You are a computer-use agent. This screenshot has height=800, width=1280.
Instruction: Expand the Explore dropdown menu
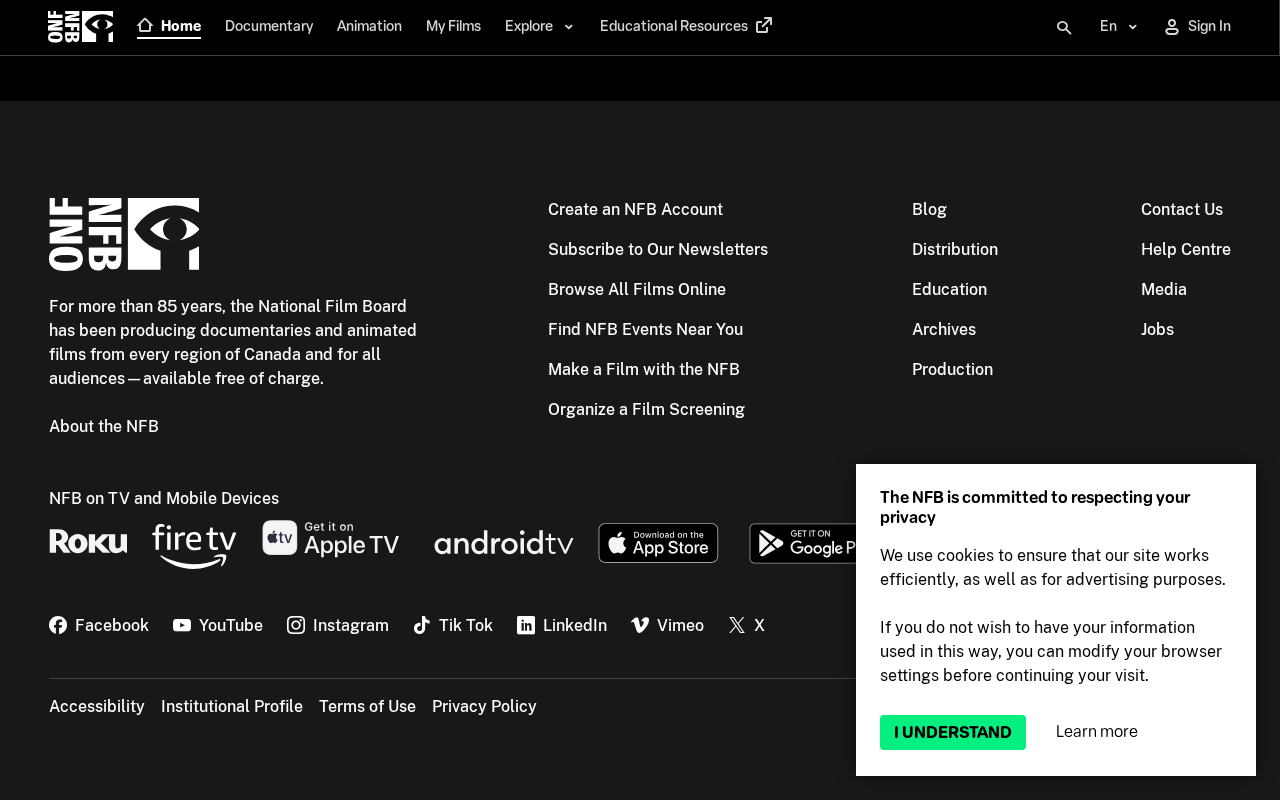pos(540,27)
